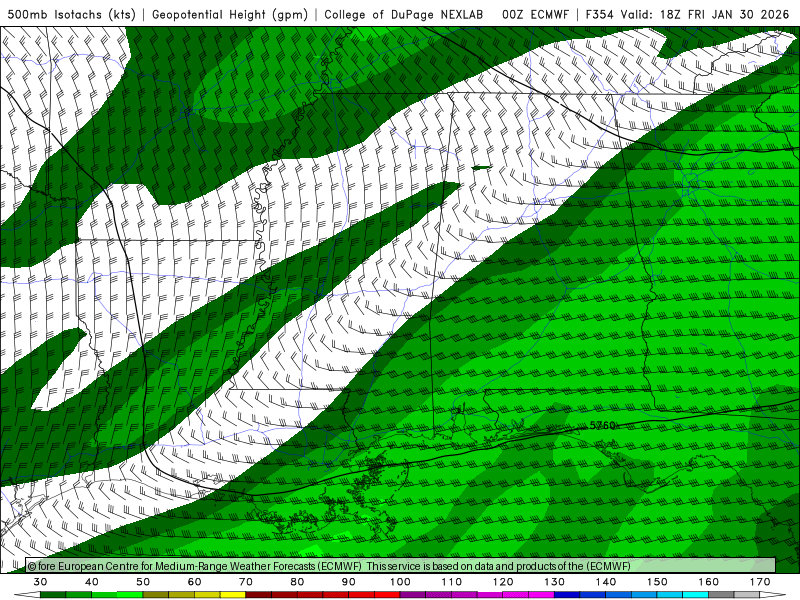Click the '50' color scale label
The width and height of the screenshot is (800, 600).
point(143,582)
